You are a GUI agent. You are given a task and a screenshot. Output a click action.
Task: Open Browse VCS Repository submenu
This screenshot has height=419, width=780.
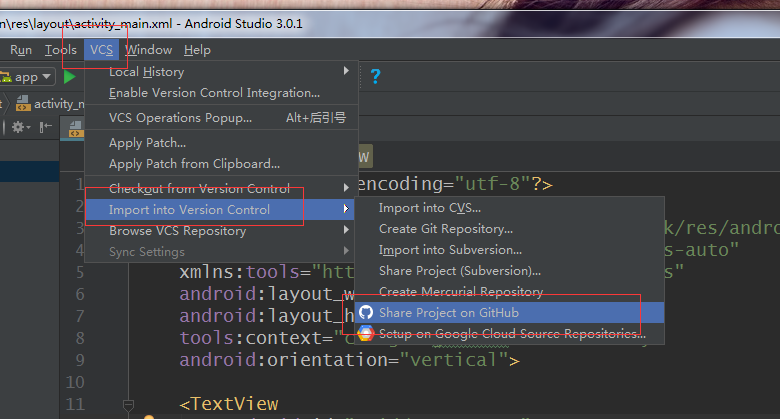click(221, 230)
